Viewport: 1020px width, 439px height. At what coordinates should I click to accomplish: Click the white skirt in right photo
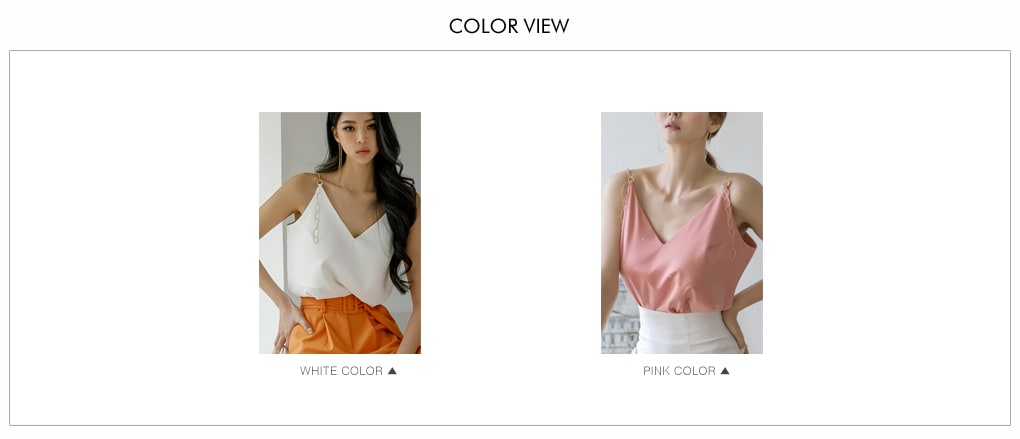coord(686,332)
